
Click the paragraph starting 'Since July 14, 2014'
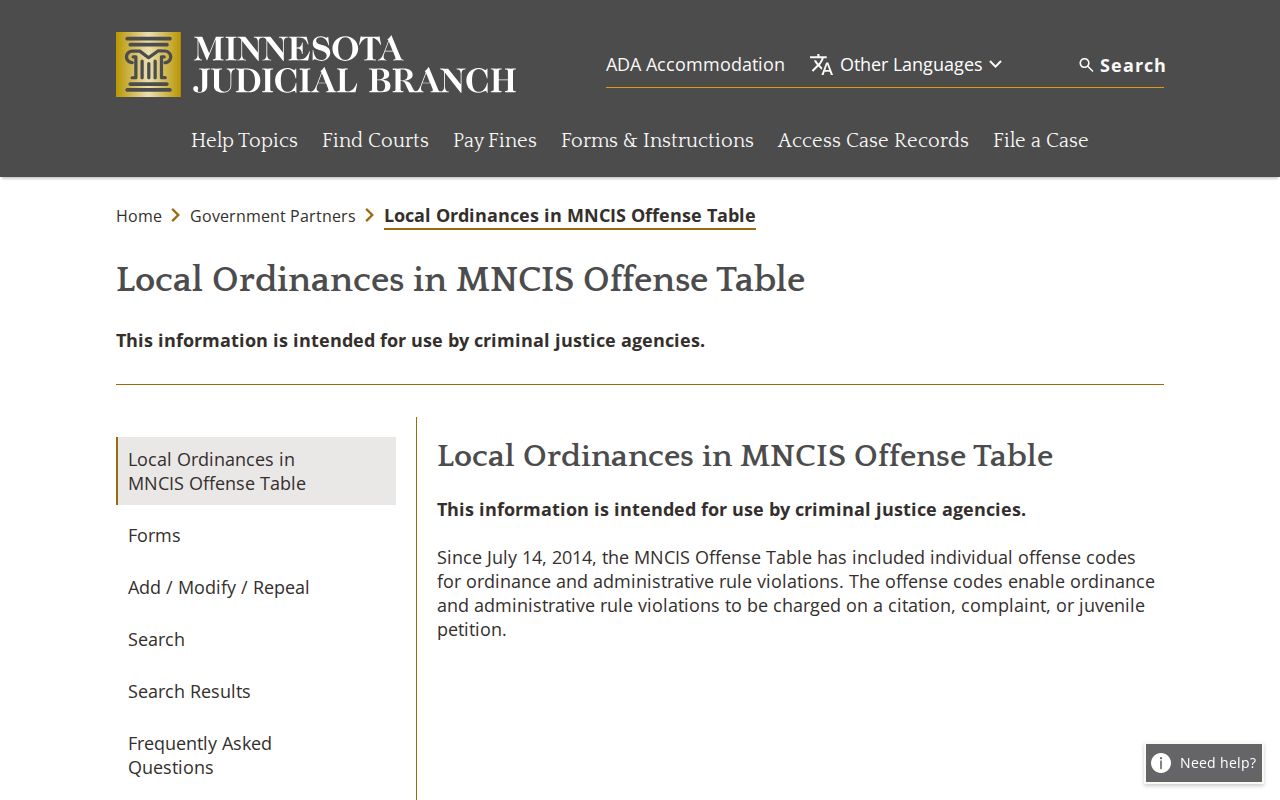pos(796,593)
